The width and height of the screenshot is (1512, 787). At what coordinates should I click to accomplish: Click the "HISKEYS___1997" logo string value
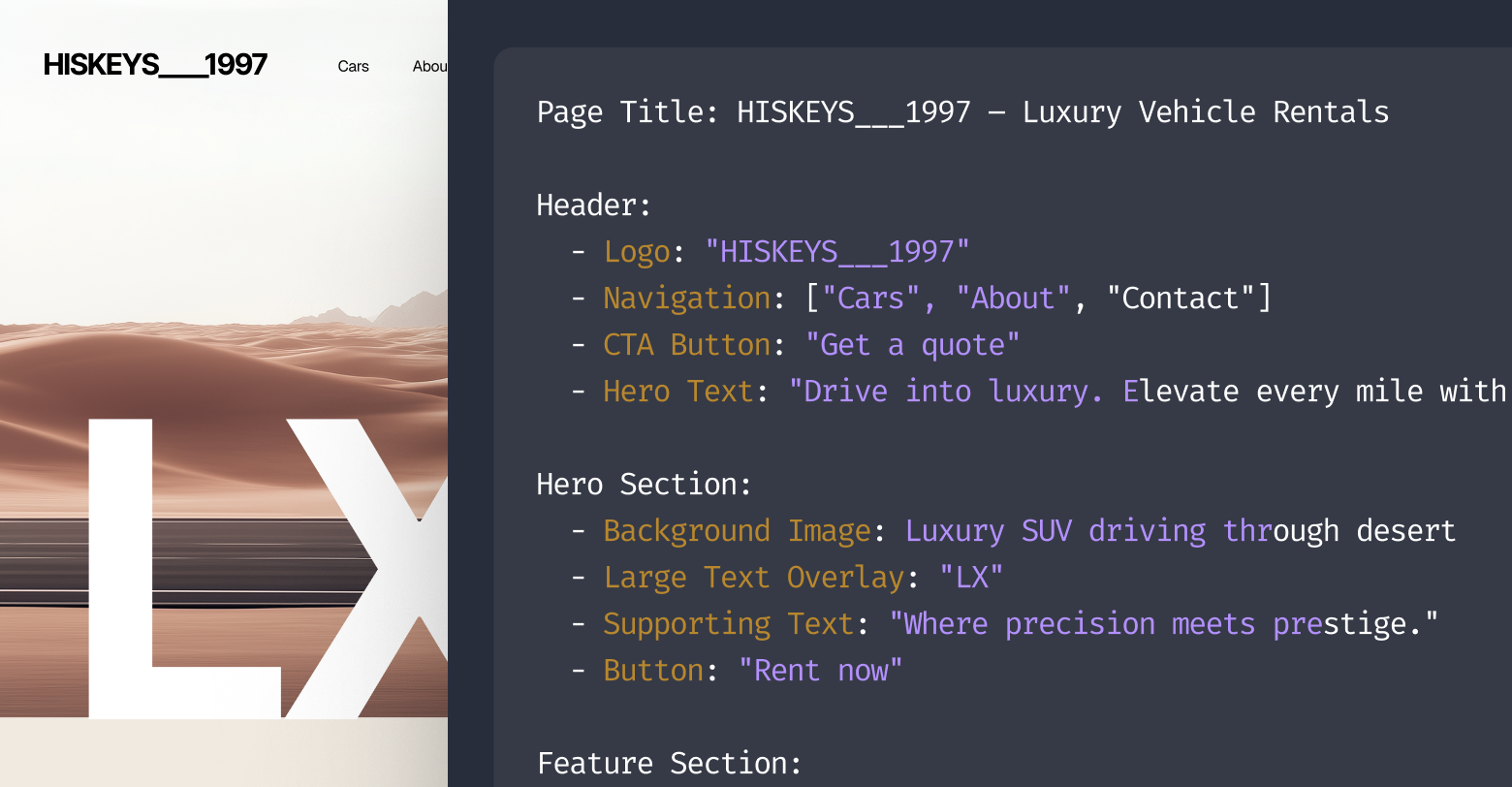click(x=837, y=252)
